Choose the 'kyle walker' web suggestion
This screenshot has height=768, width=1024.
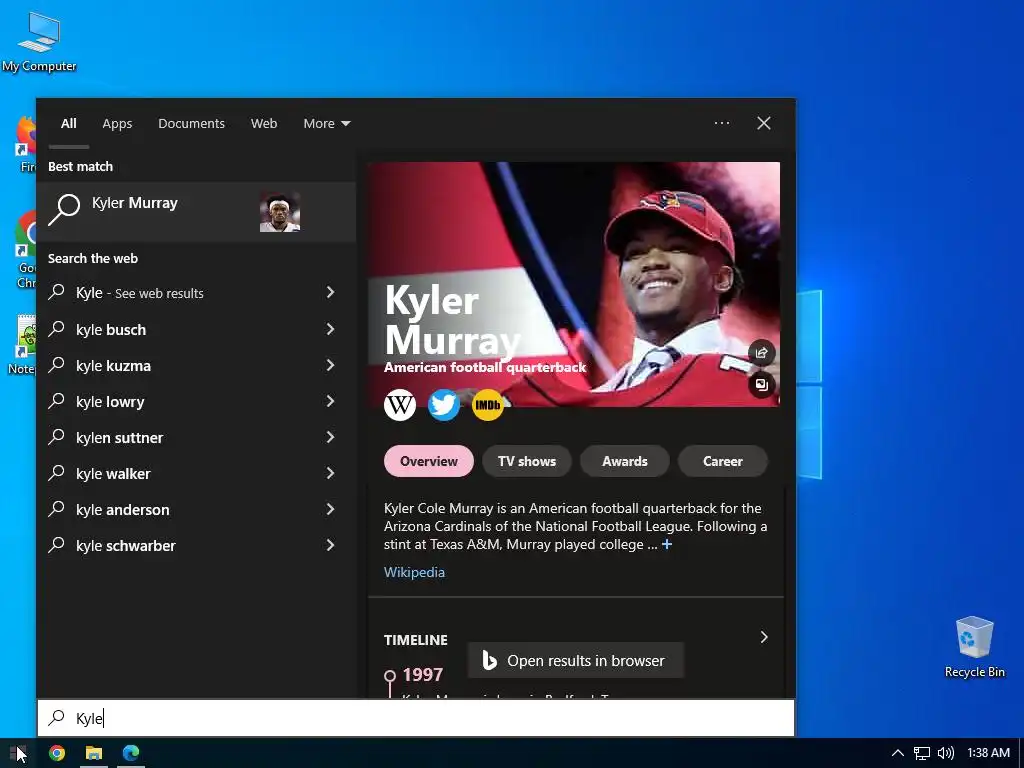(x=196, y=473)
